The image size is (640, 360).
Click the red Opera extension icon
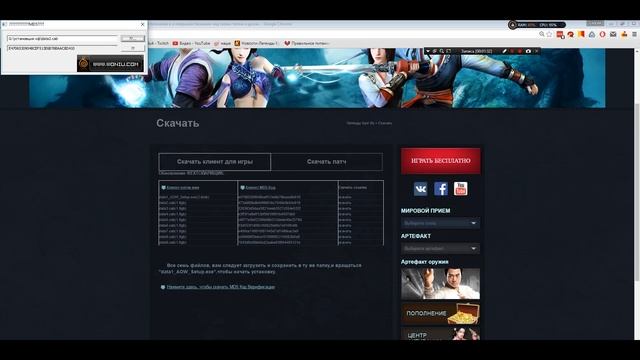point(602,35)
